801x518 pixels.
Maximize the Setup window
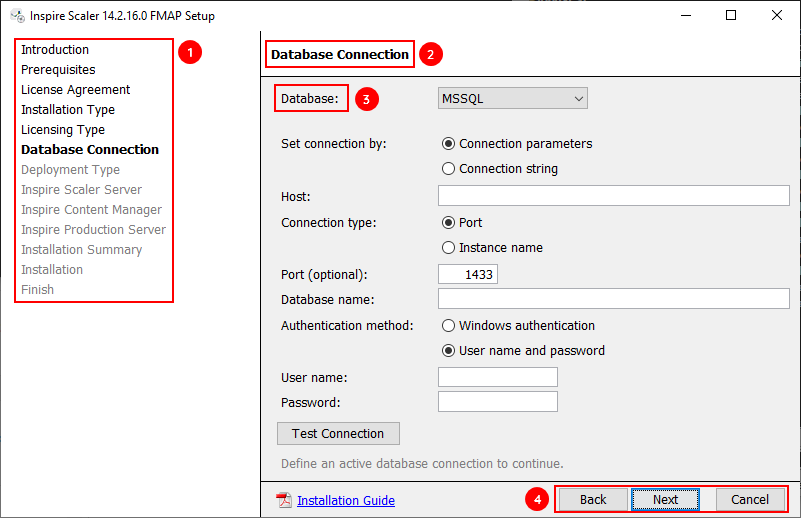(x=731, y=15)
